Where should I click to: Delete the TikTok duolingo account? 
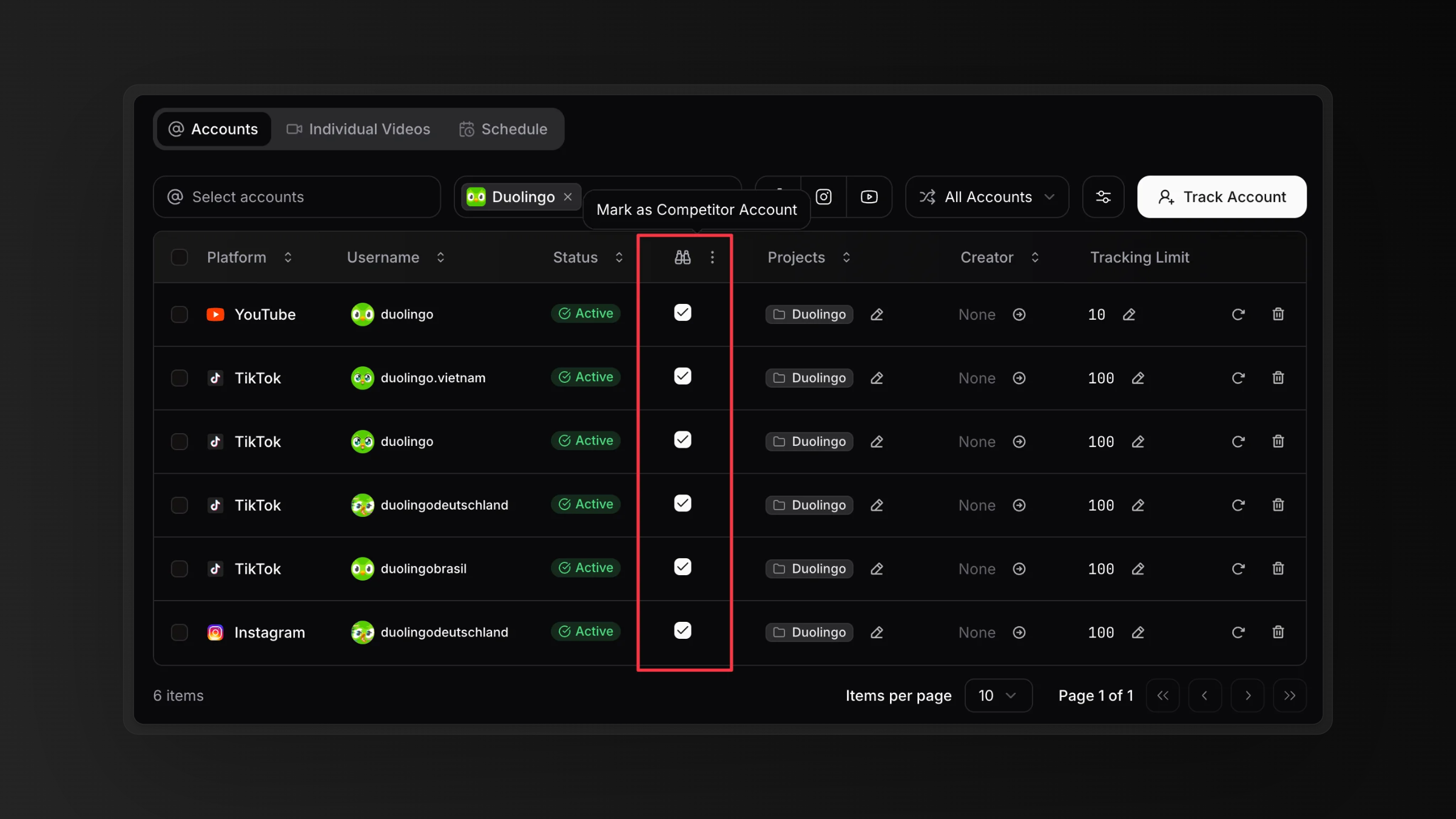(x=1278, y=441)
